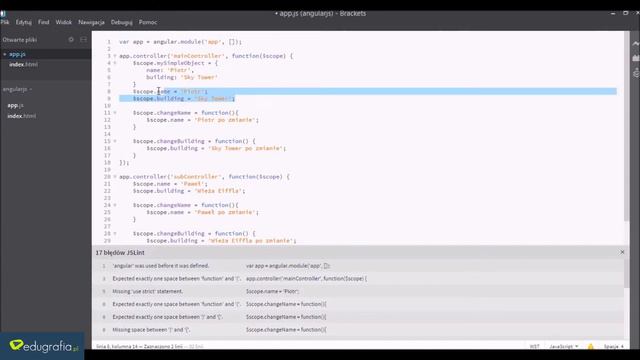Click line number 1 in the gutter
This screenshot has height=360, width=640.
tap(109, 42)
